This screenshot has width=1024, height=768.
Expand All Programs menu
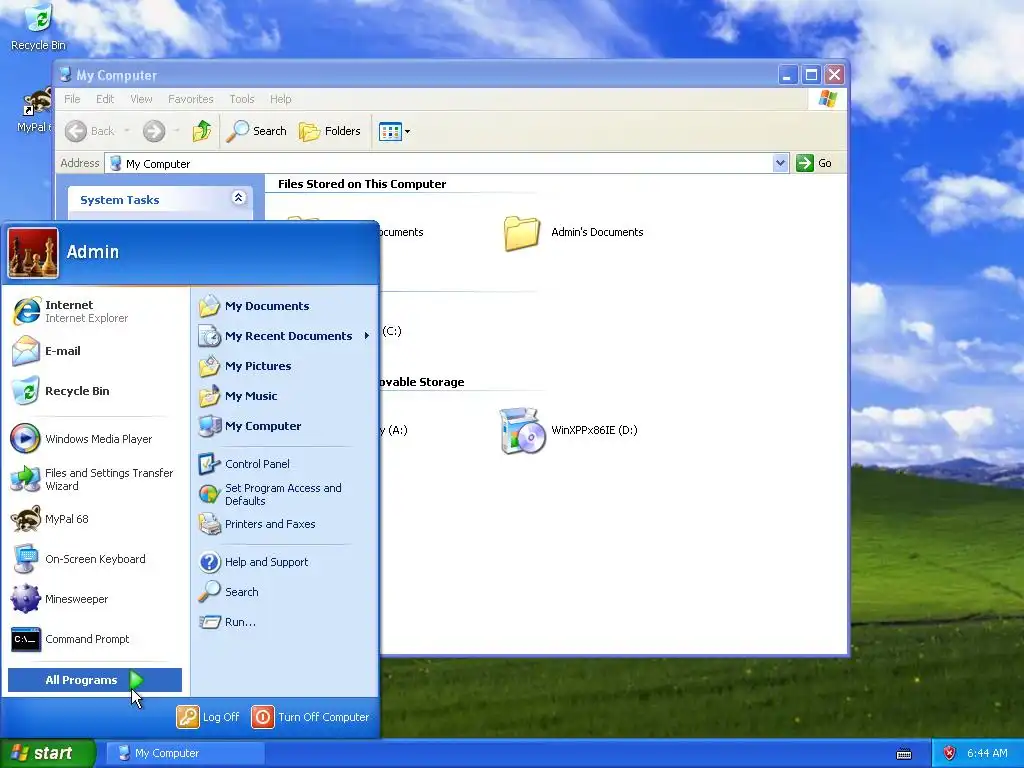point(95,680)
